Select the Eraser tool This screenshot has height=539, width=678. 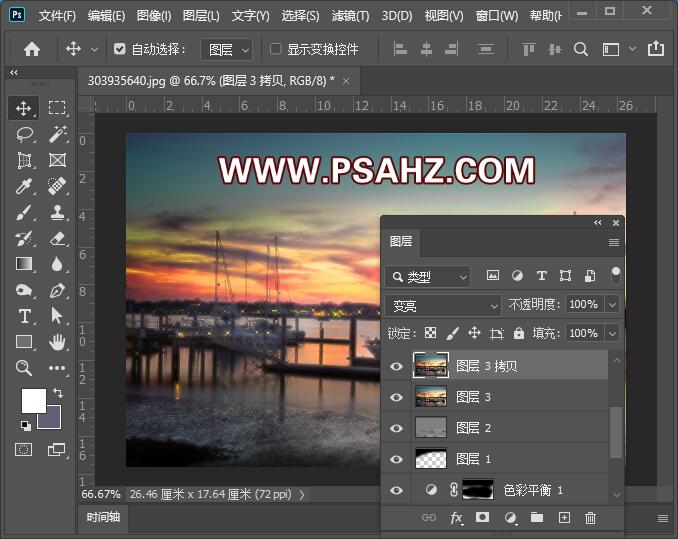(x=57, y=239)
